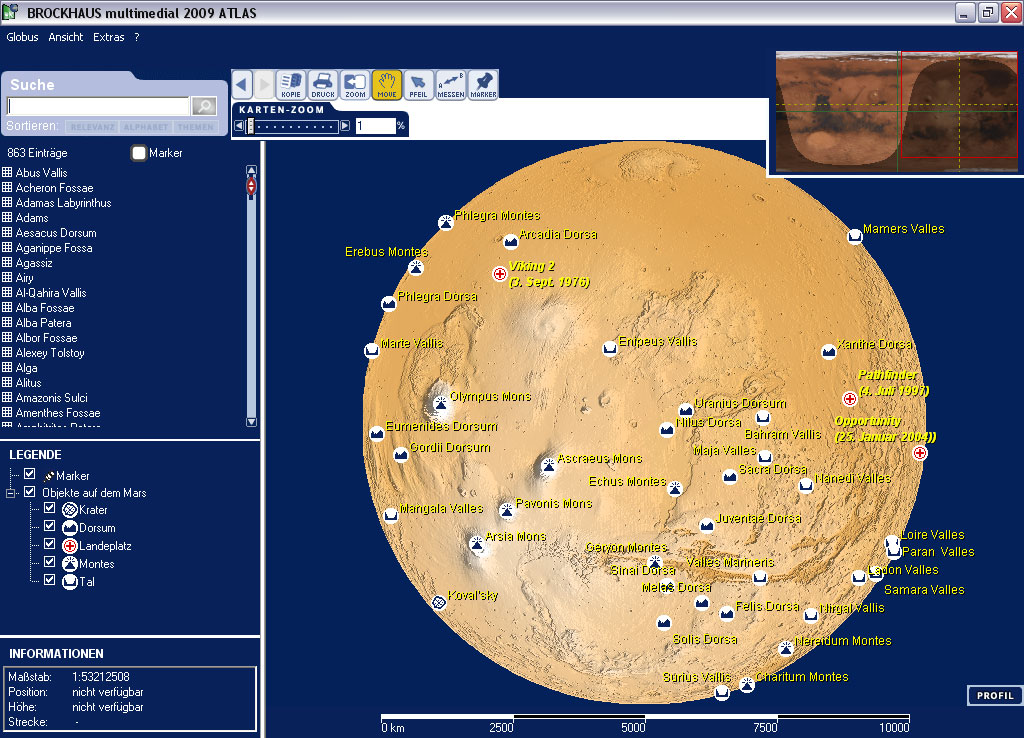Click the Koval'sky crater marker

click(439, 602)
